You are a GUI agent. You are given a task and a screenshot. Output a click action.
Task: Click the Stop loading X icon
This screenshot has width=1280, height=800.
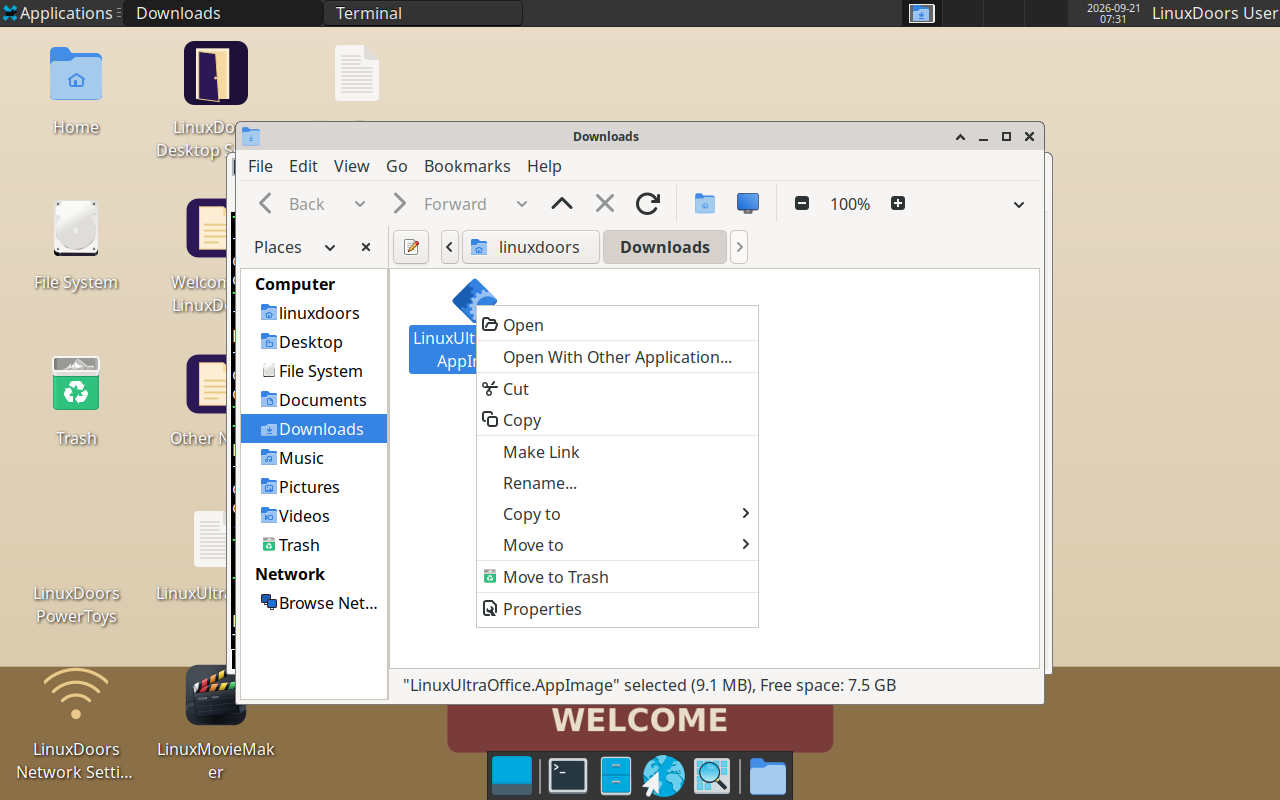click(x=605, y=204)
